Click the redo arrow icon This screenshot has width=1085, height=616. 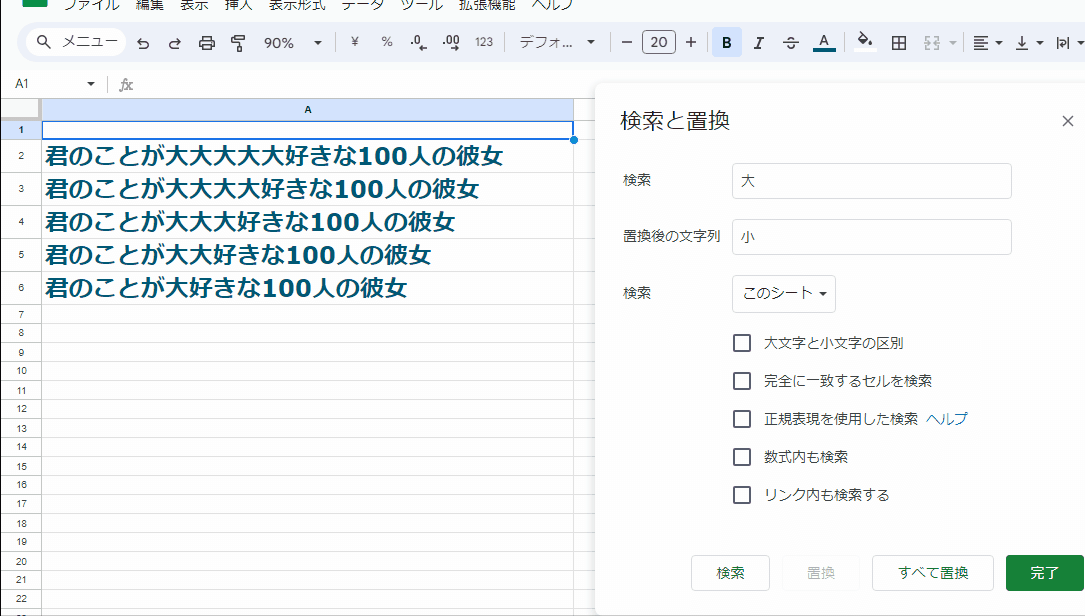tap(174, 43)
